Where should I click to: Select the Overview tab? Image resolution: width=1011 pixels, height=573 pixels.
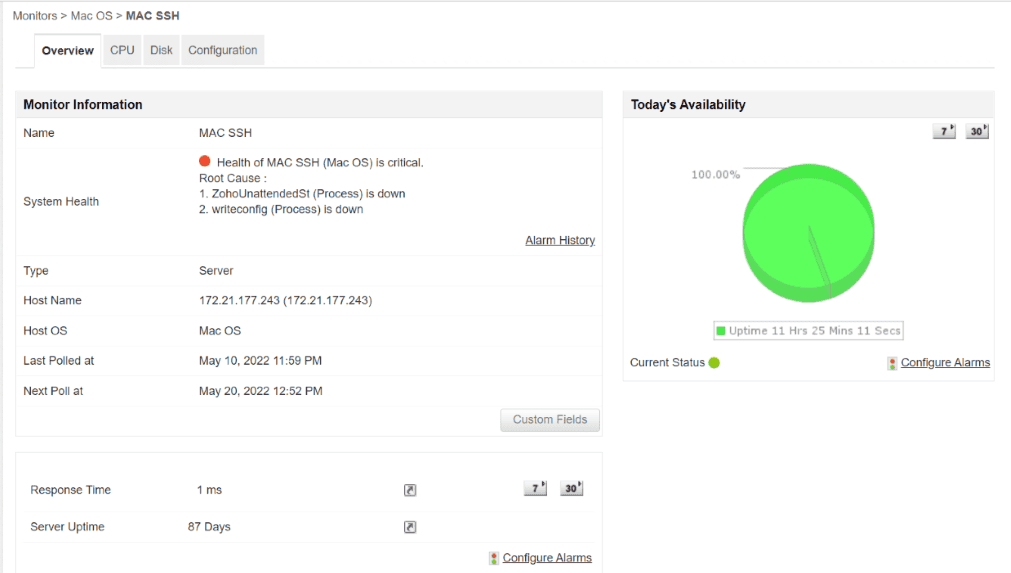(x=68, y=51)
